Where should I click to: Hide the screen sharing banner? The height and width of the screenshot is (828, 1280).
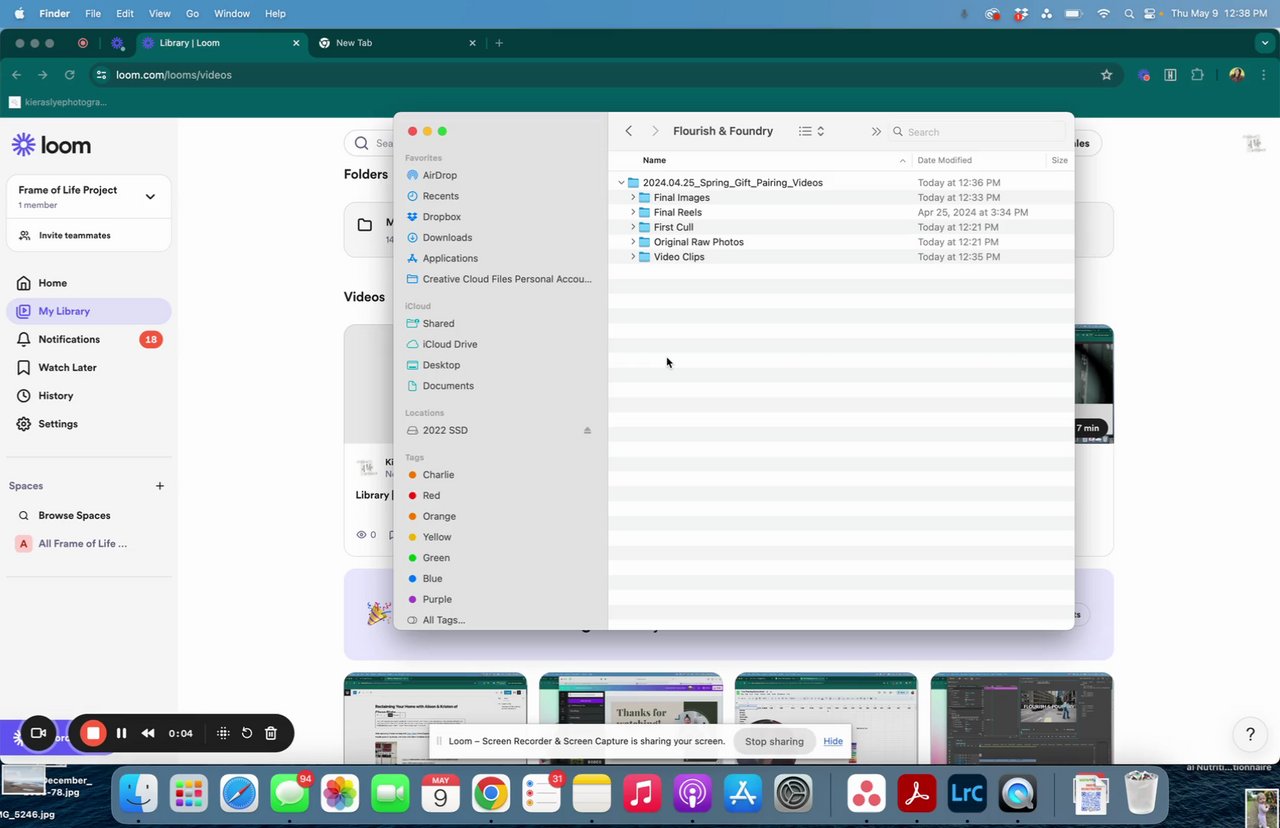tap(833, 741)
